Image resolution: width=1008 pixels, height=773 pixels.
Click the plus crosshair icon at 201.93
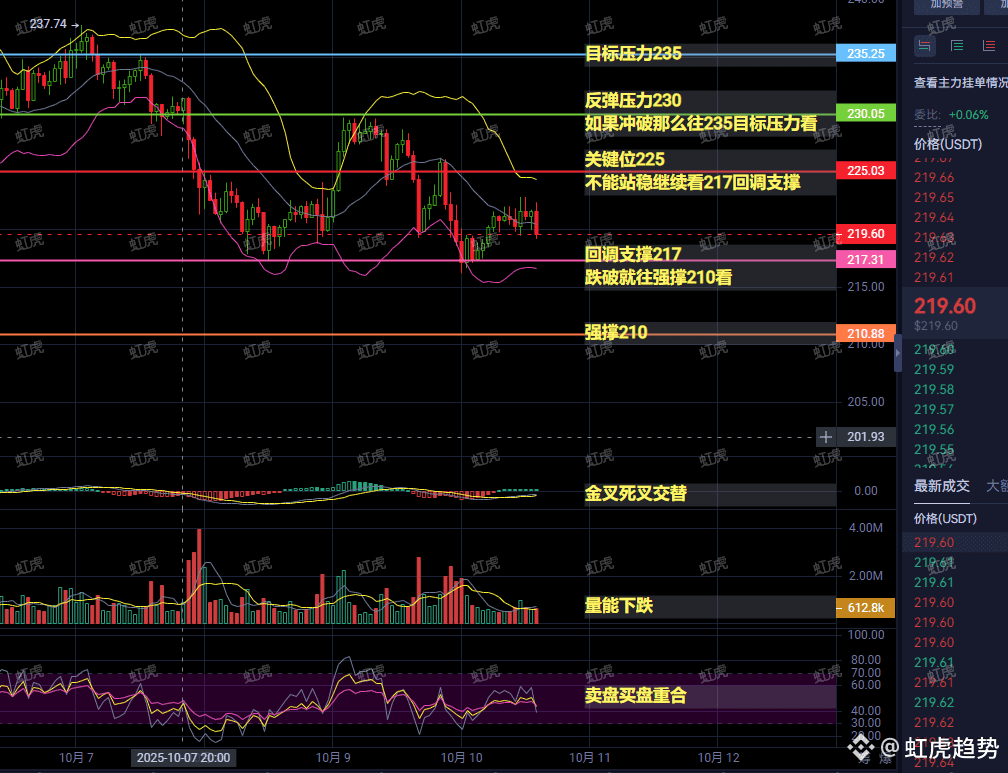[x=826, y=437]
